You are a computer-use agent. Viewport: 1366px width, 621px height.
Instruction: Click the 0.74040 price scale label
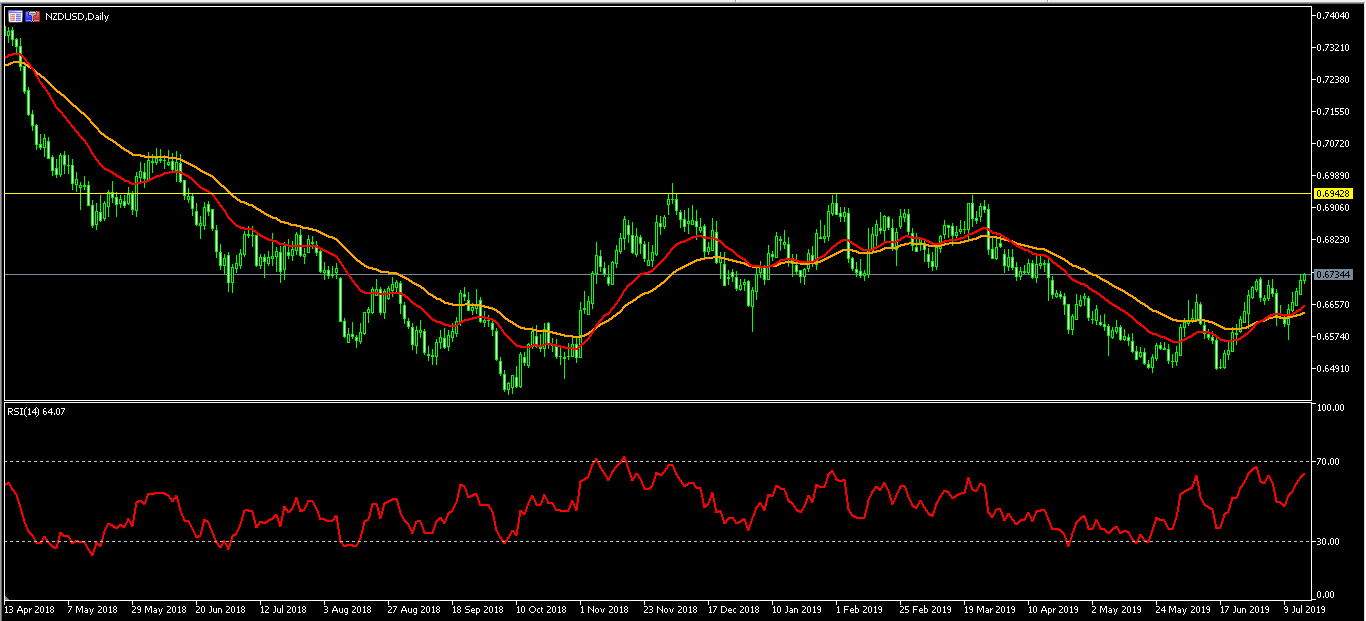1335,16
